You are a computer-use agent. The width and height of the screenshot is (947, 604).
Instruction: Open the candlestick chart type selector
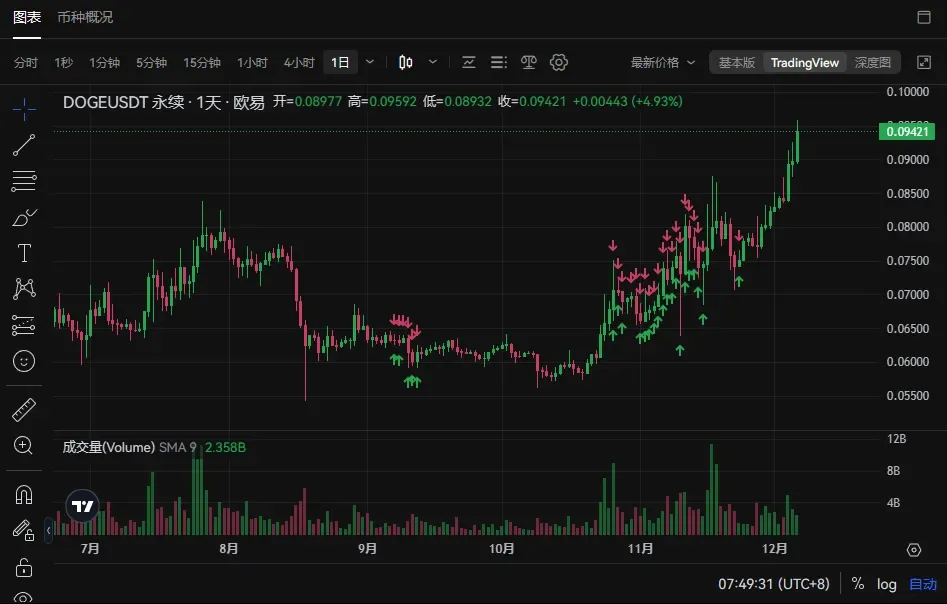pyautogui.click(x=406, y=62)
